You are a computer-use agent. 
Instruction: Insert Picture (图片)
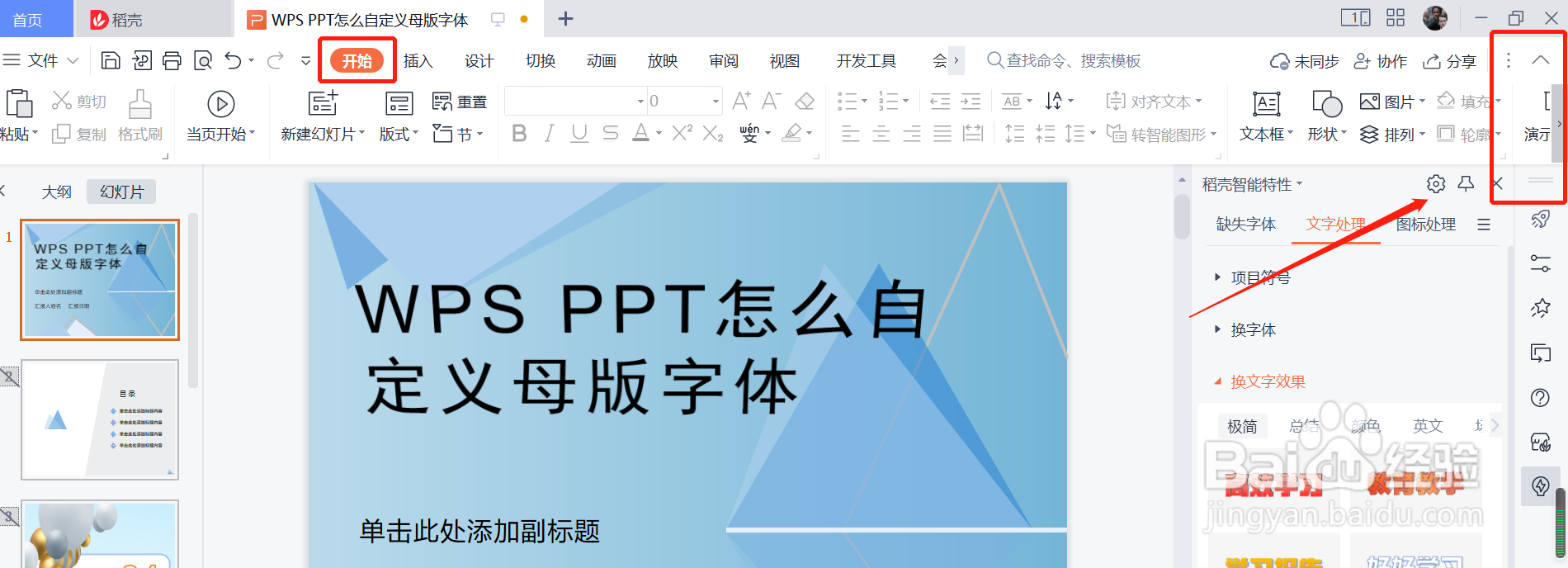[1391, 102]
